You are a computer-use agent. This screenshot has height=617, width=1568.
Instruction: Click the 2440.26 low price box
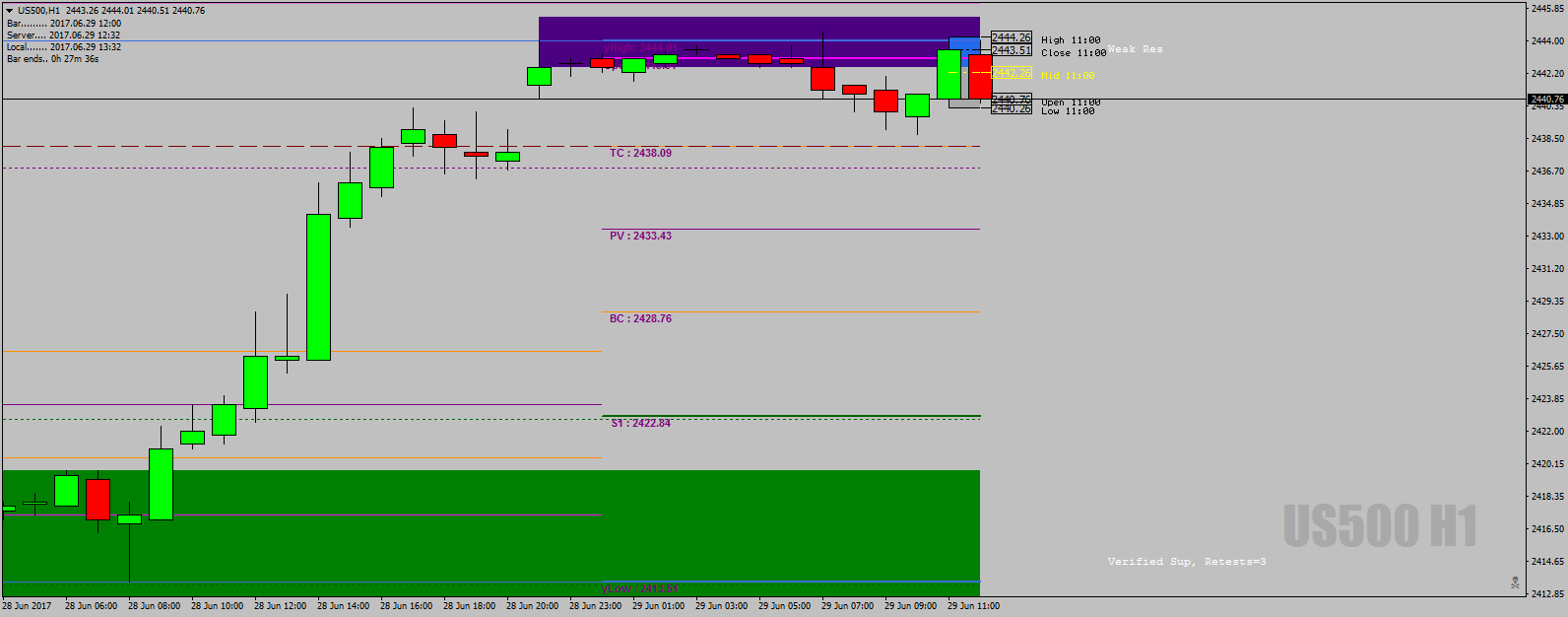(x=1012, y=108)
